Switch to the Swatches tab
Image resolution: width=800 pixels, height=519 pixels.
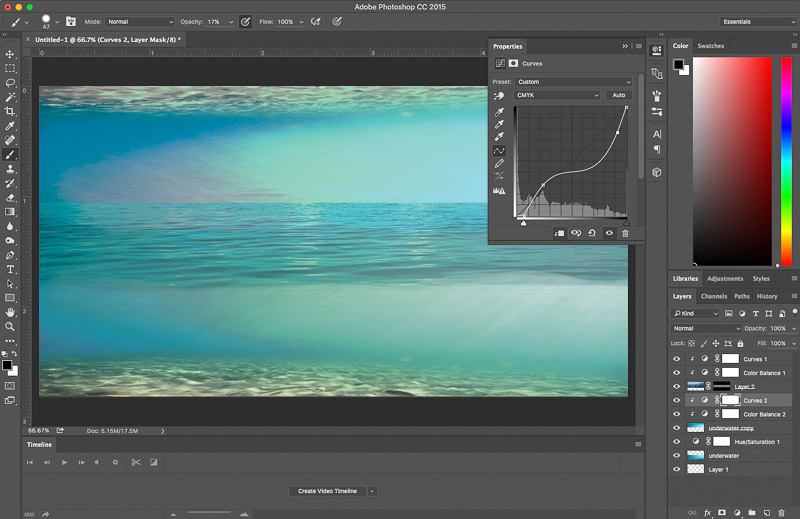711,46
